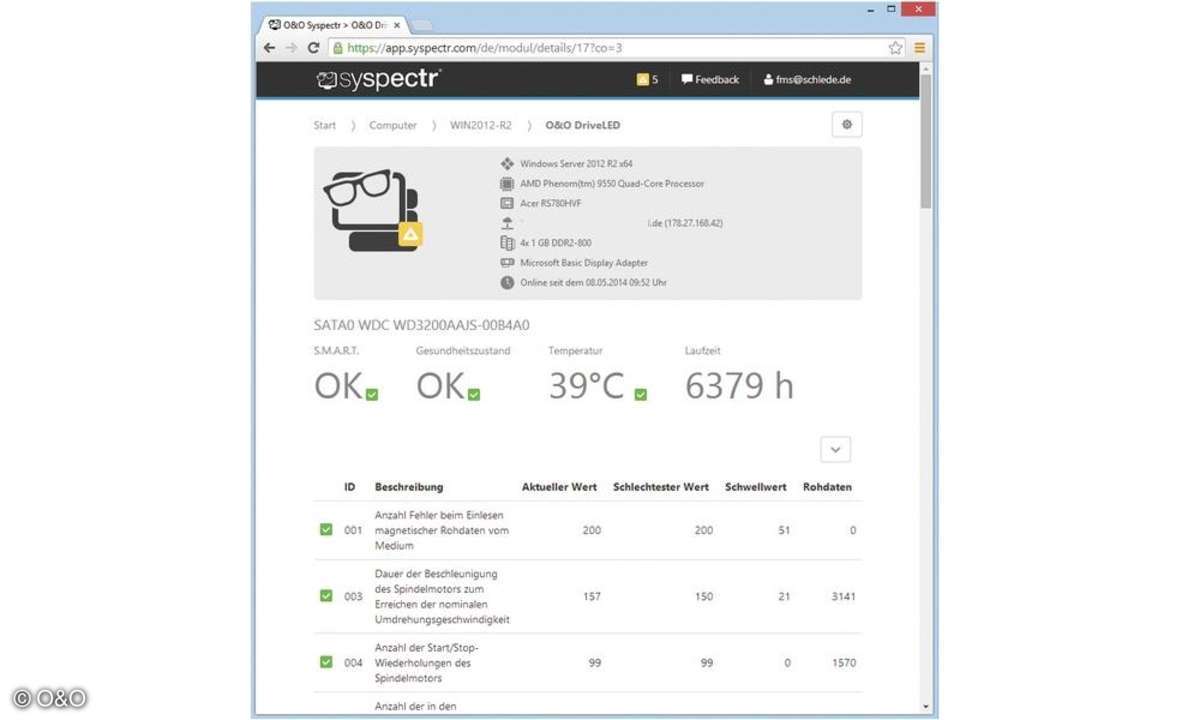Image resolution: width=1200 pixels, height=720 pixels.
Task: Click the 4x 1 GB DDR2-800 memory icon
Action: pos(507,242)
